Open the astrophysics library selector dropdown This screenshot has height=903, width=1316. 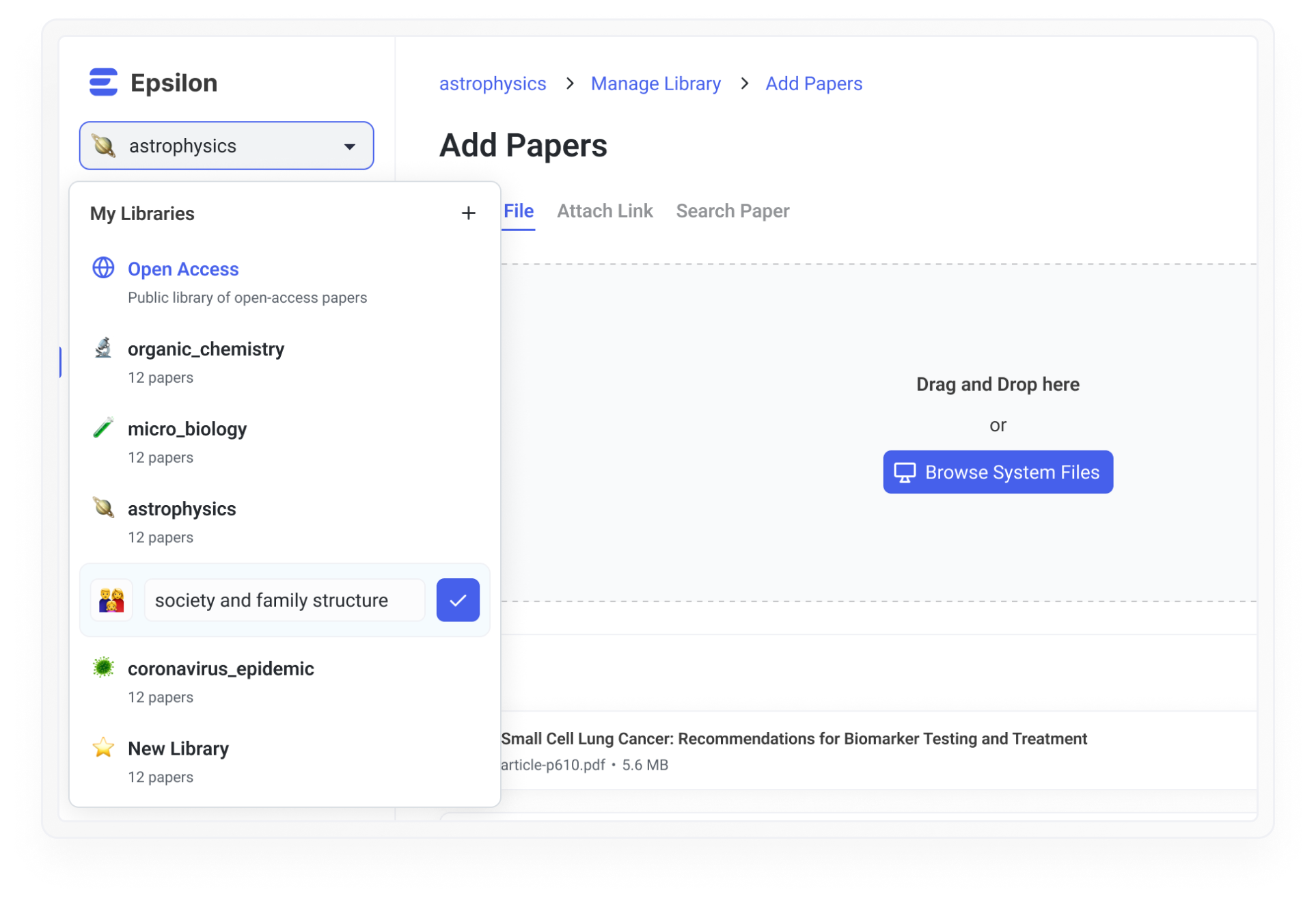[x=226, y=146]
